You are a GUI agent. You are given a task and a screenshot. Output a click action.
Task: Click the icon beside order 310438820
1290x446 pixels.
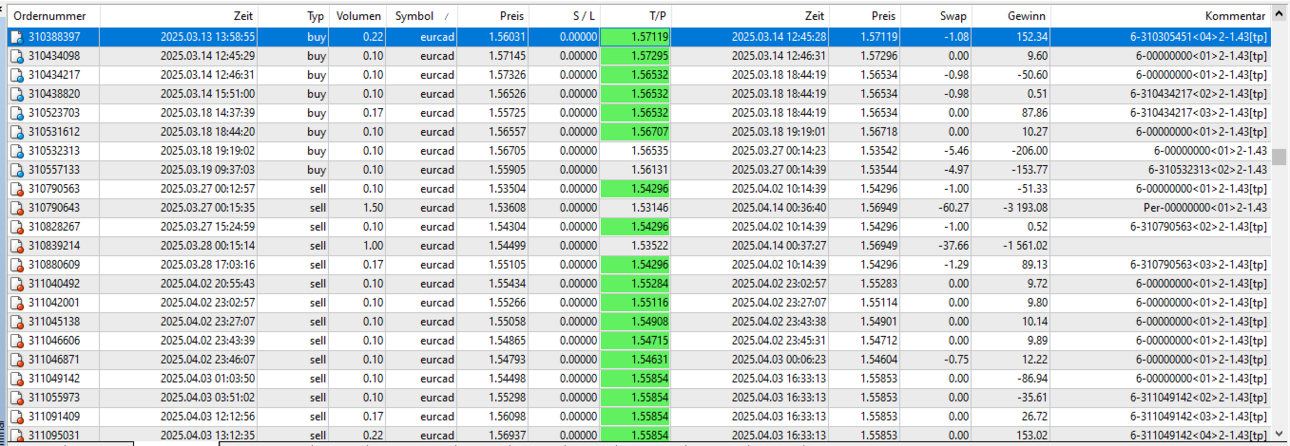[x=16, y=93]
